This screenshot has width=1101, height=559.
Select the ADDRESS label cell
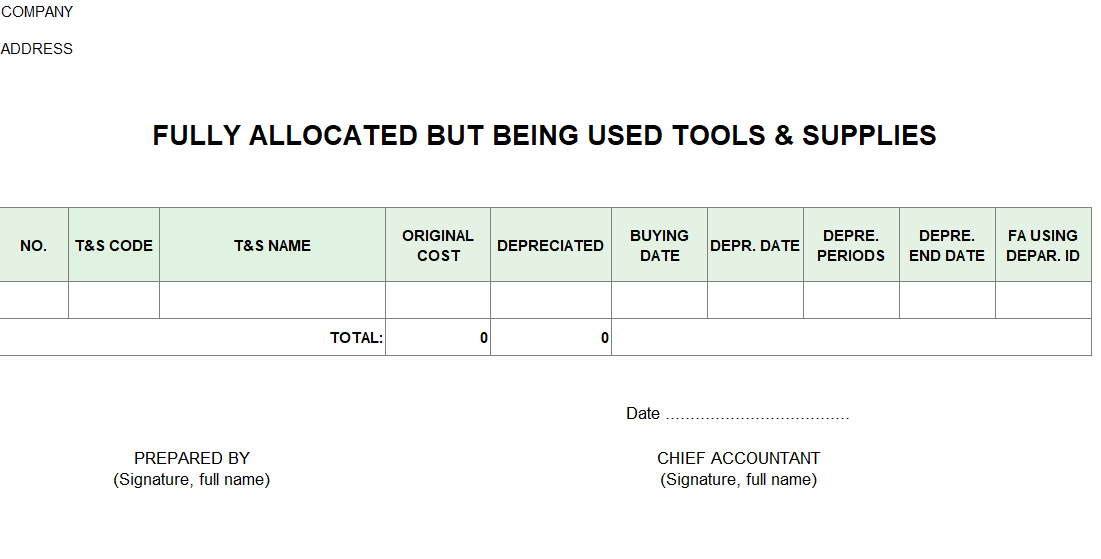37,49
